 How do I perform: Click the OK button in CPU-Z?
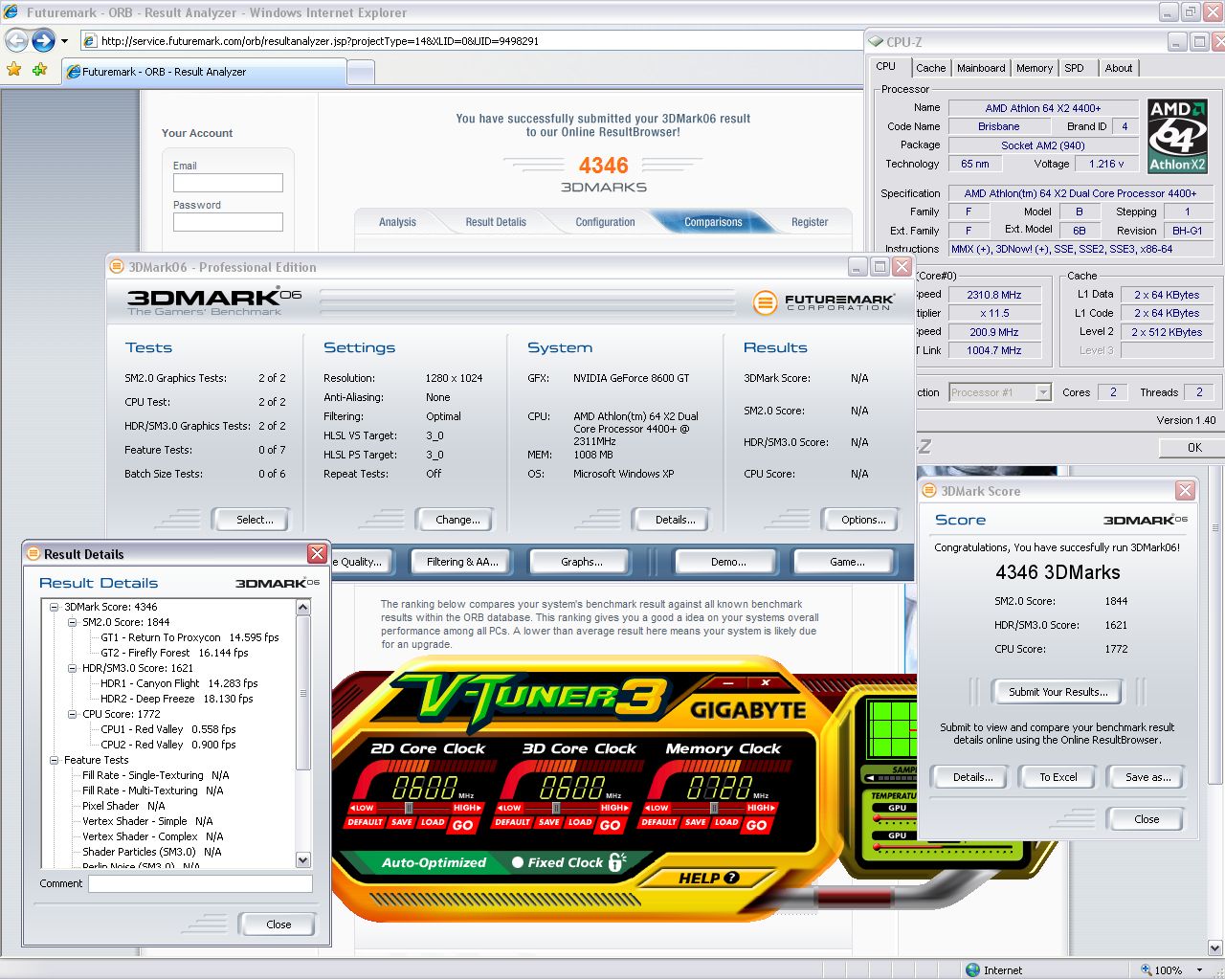click(x=1193, y=447)
